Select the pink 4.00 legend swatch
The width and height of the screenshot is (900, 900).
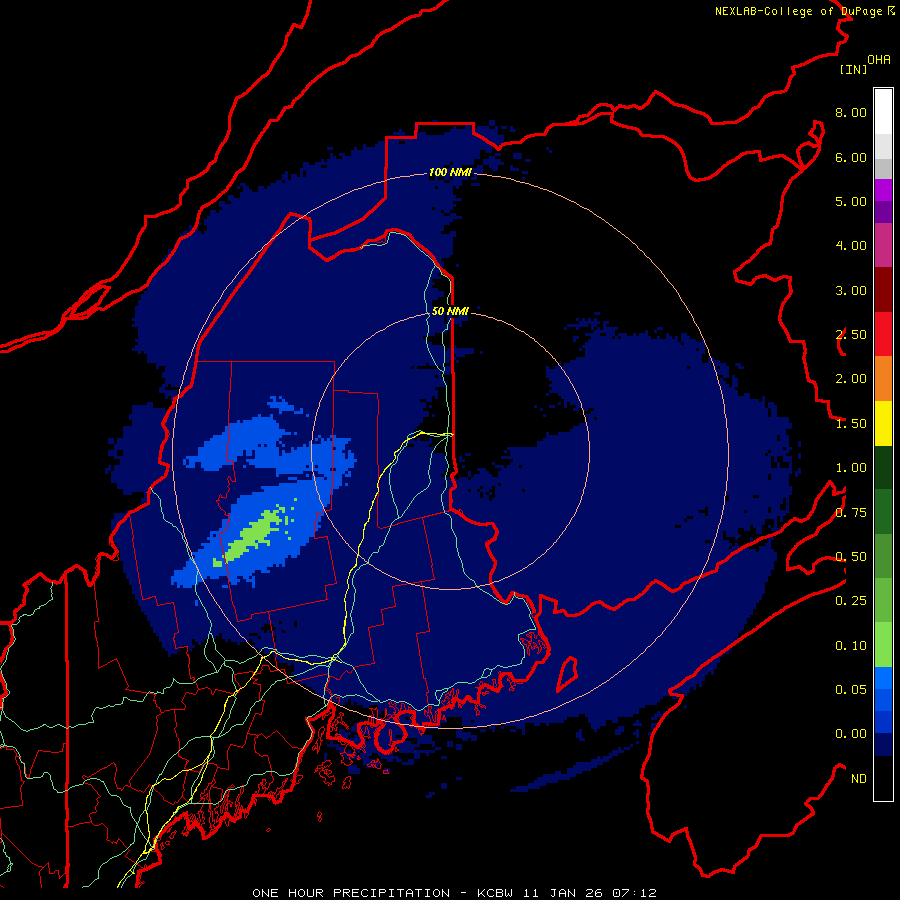point(883,245)
